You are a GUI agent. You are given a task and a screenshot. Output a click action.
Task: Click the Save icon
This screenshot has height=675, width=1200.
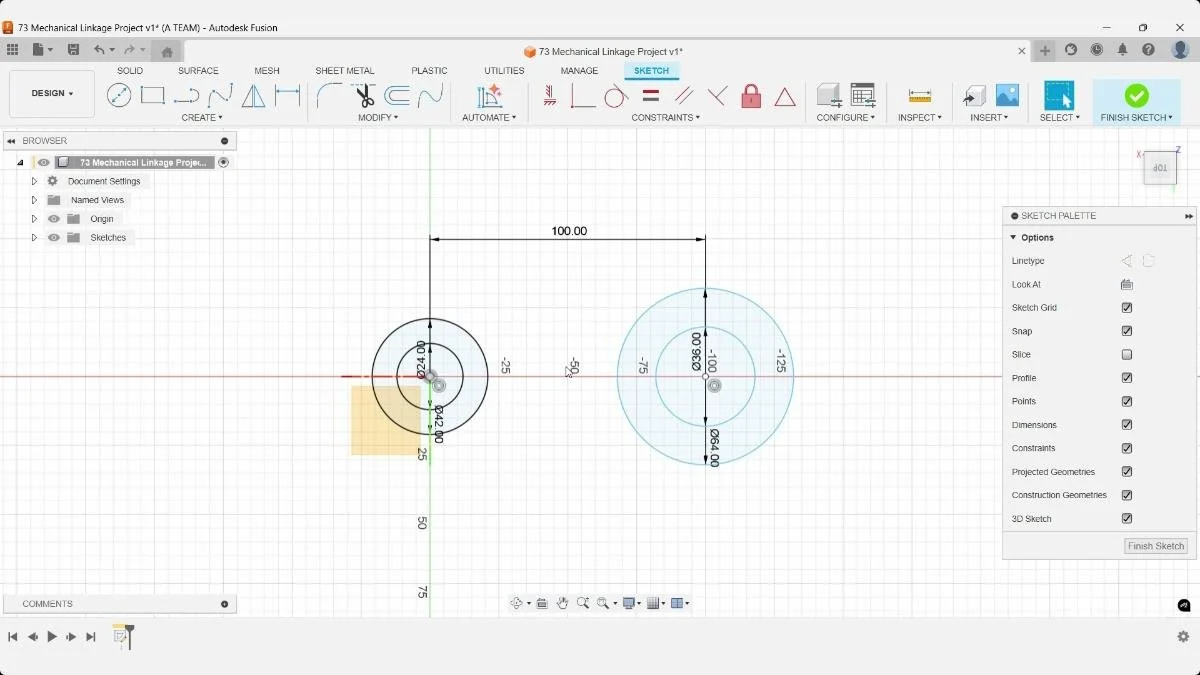pos(73,50)
